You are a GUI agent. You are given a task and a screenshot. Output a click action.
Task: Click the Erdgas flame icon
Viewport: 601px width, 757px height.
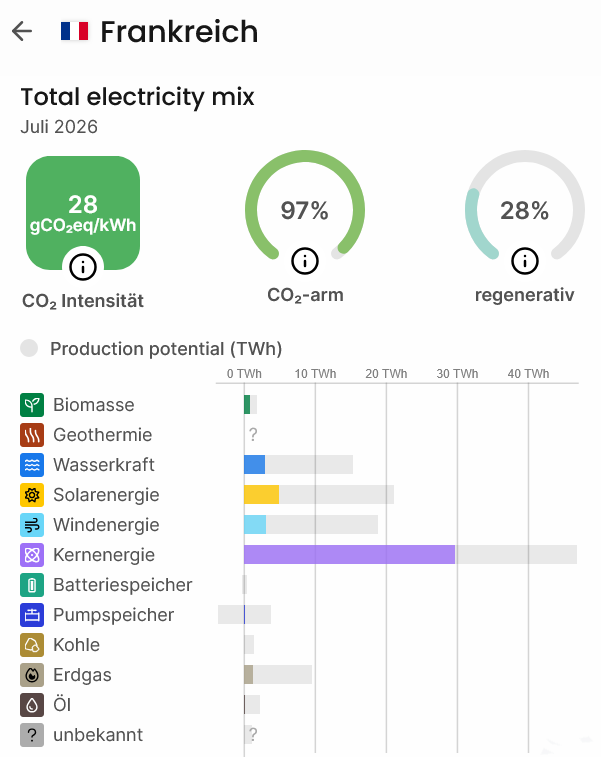(32, 675)
